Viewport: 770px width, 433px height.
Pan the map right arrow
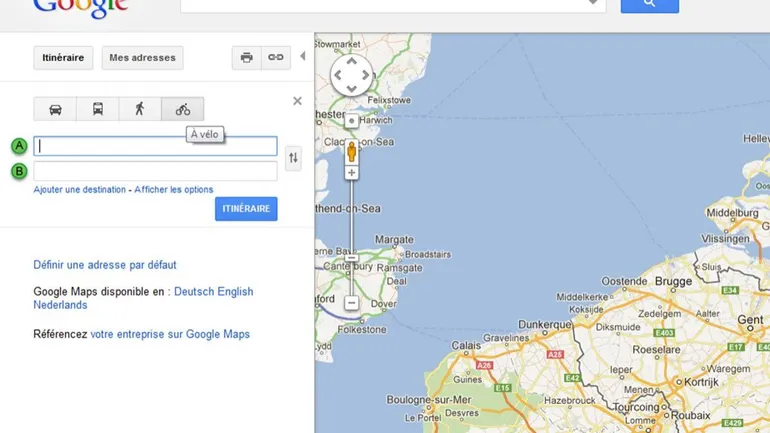click(365, 75)
